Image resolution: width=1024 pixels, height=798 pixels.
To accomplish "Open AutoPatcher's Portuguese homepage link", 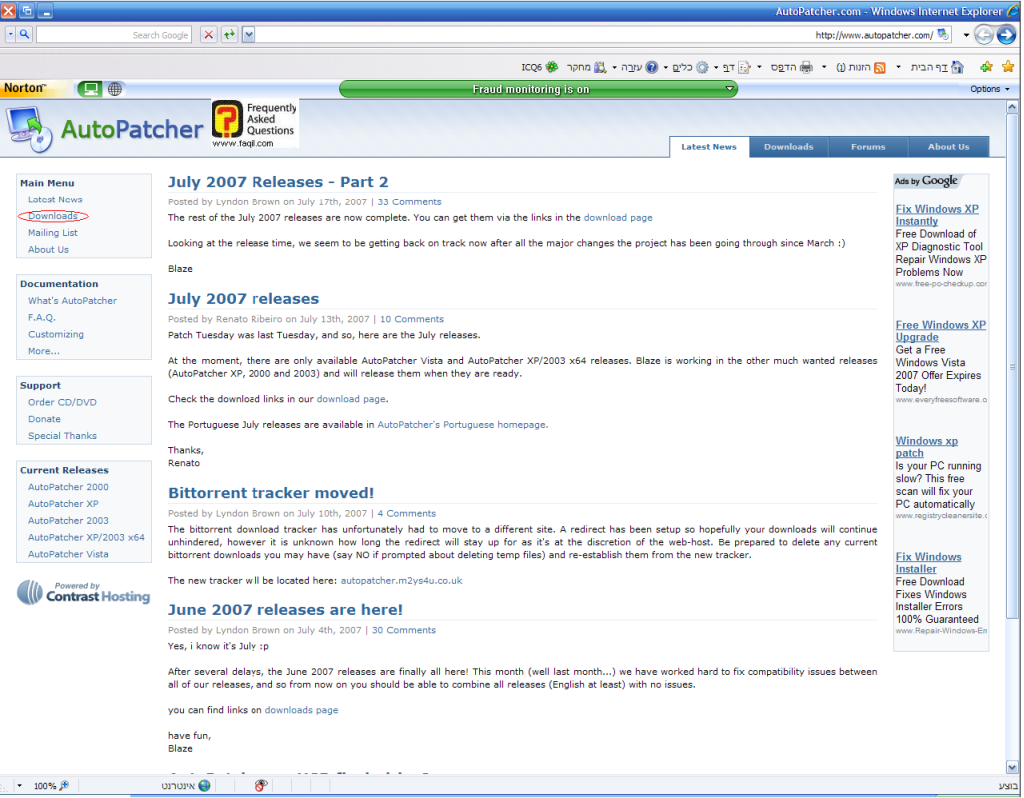I will coord(462,425).
